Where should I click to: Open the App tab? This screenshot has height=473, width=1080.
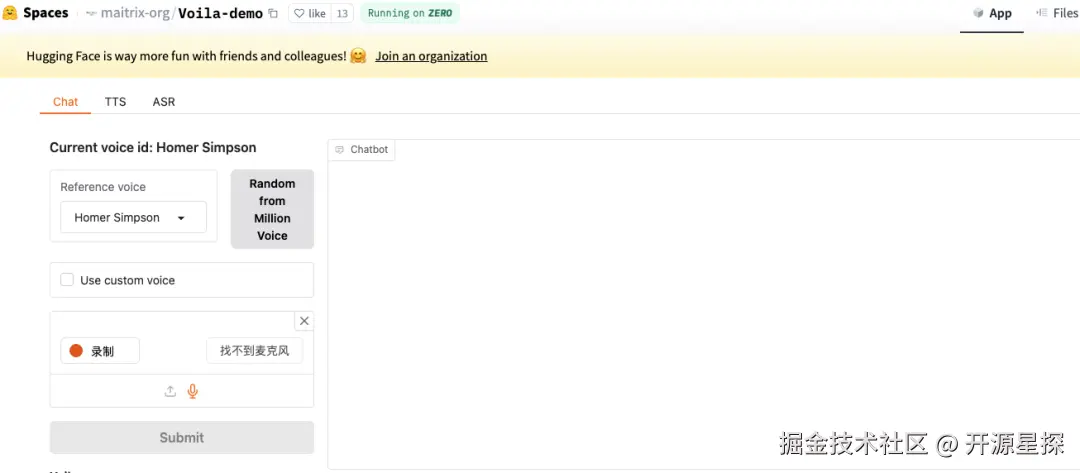pyautogui.click(x=992, y=13)
